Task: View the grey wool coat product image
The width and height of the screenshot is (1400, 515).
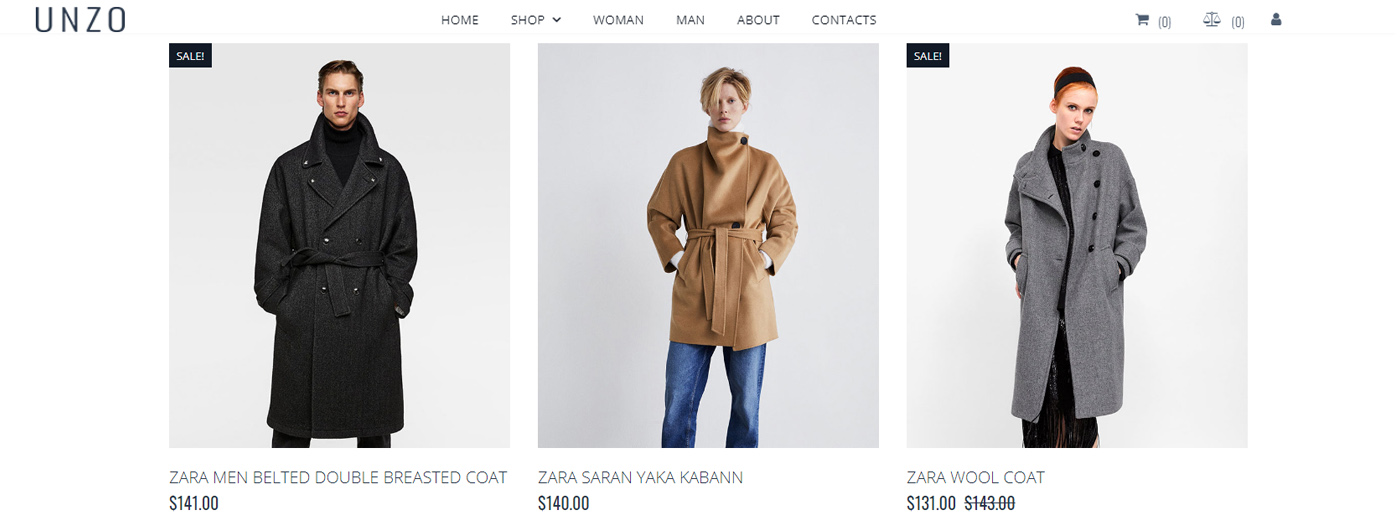Action: click(1077, 245)
